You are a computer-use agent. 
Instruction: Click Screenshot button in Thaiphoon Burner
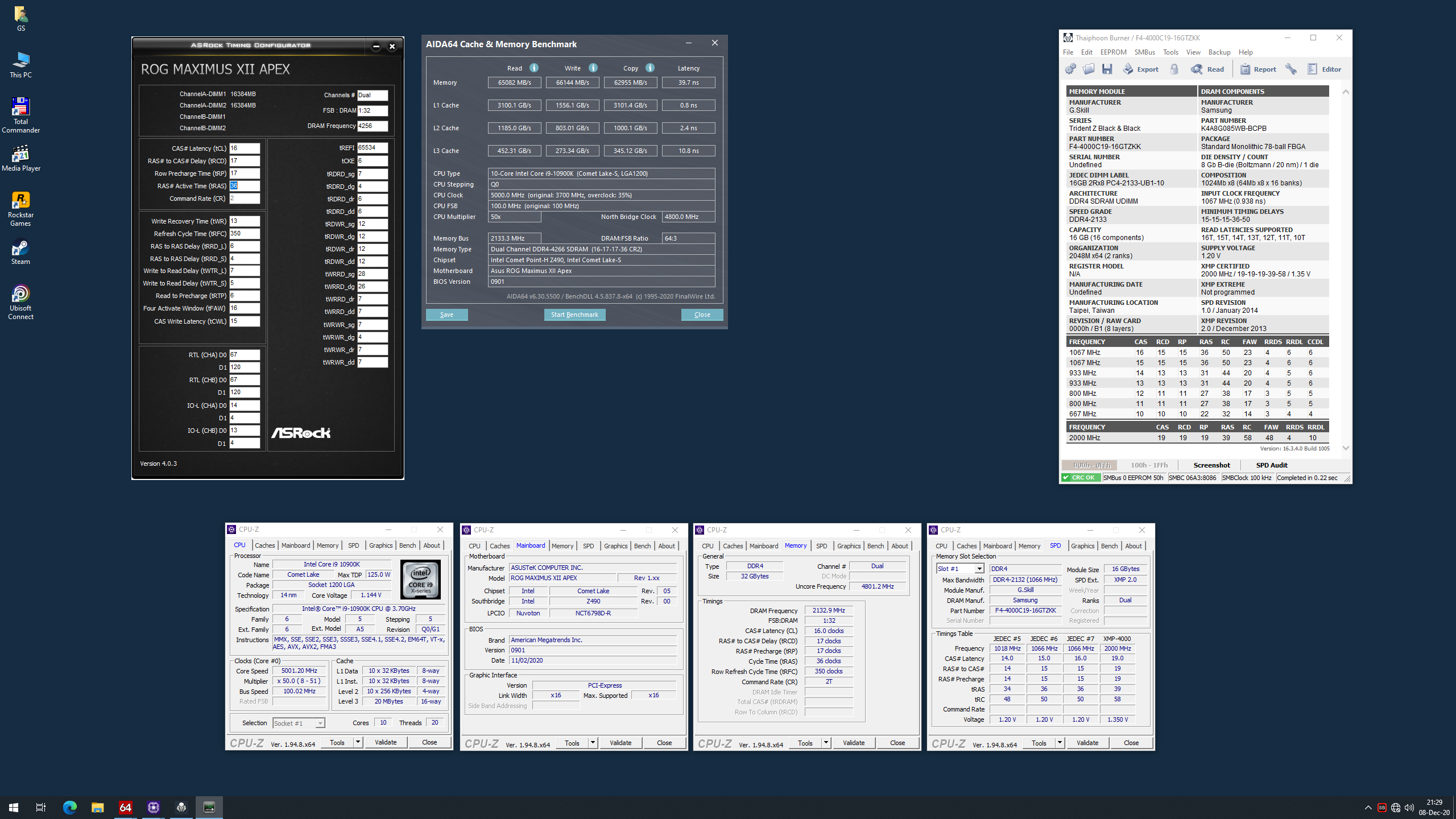[x=1211, y=465]
